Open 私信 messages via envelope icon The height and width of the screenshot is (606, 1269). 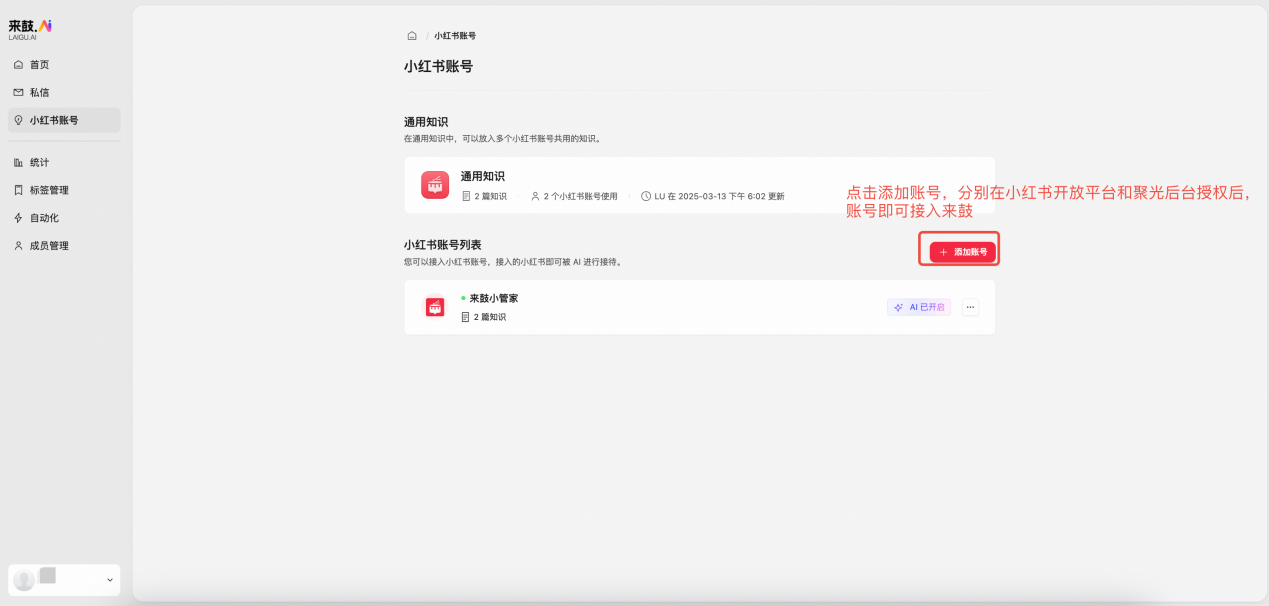pos(17,91)
